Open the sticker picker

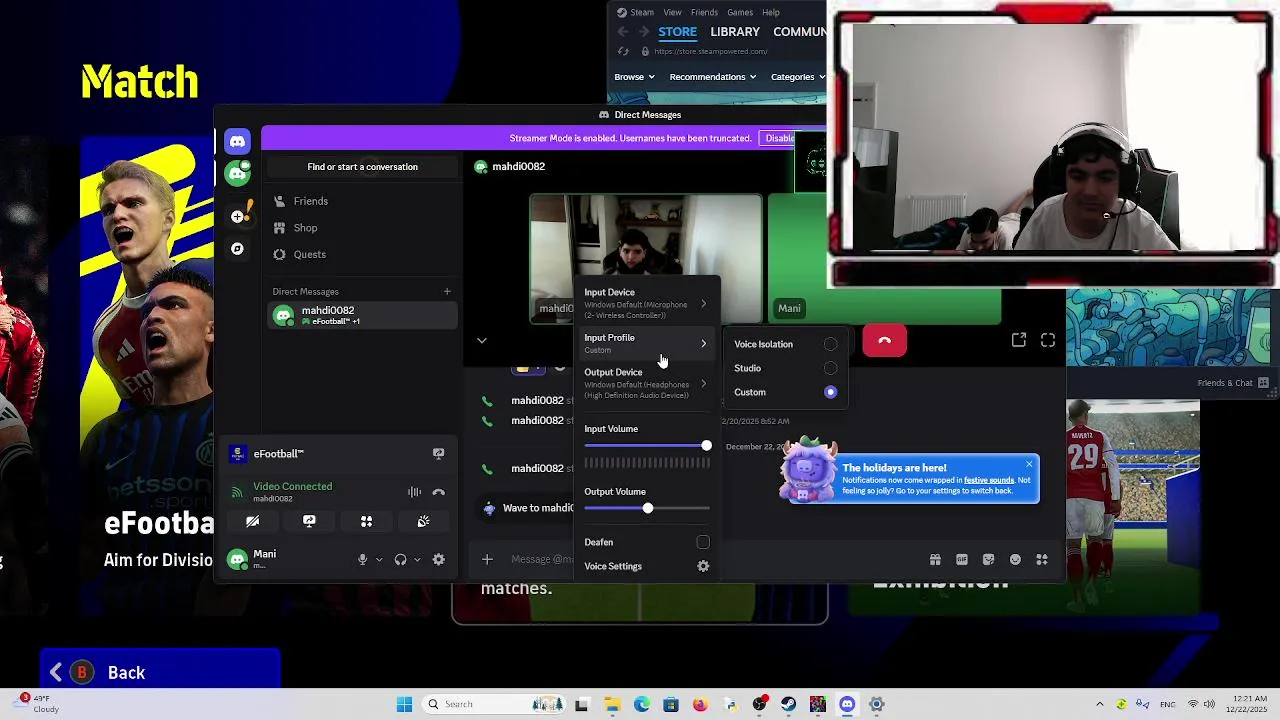tap(988, 560)
